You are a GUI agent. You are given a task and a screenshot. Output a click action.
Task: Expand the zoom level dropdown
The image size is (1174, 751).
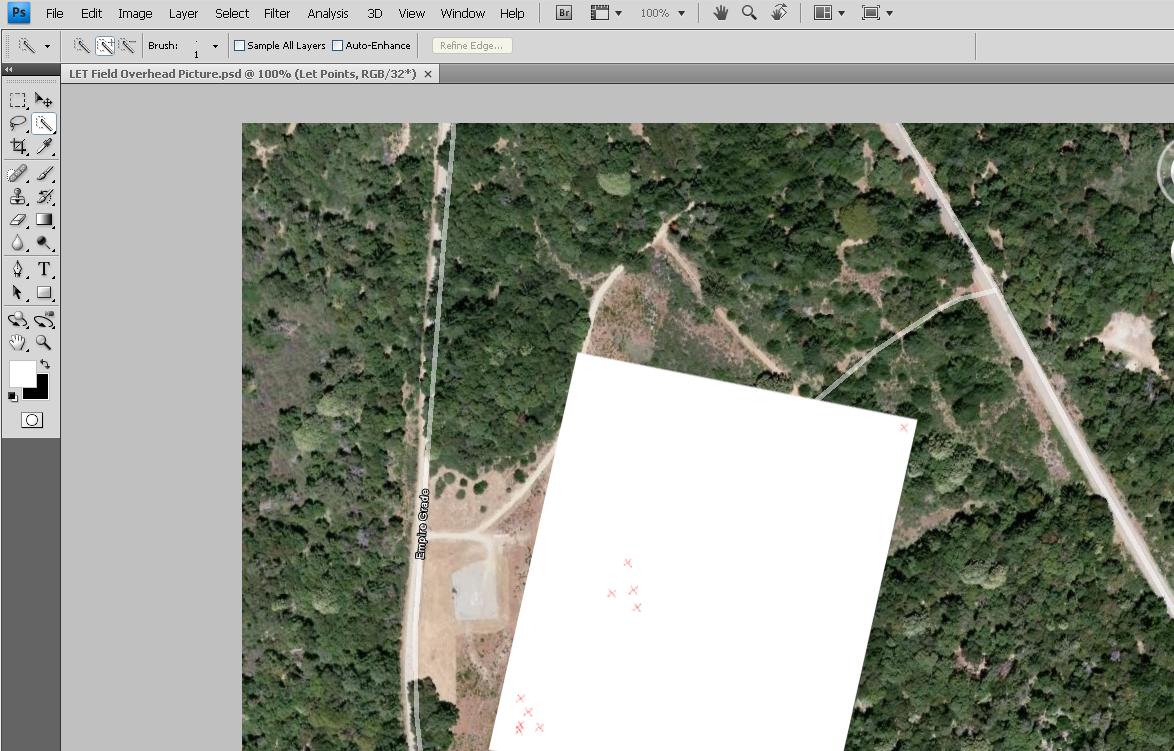coord(681,14)
